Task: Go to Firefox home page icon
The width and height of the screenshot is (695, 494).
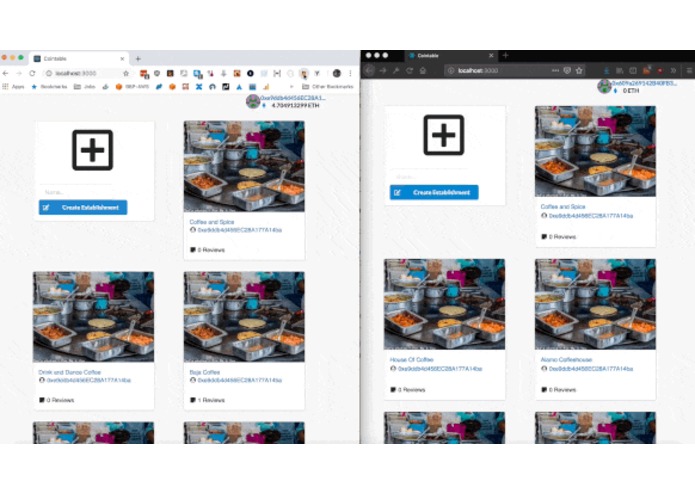Action: coord(423,70)
